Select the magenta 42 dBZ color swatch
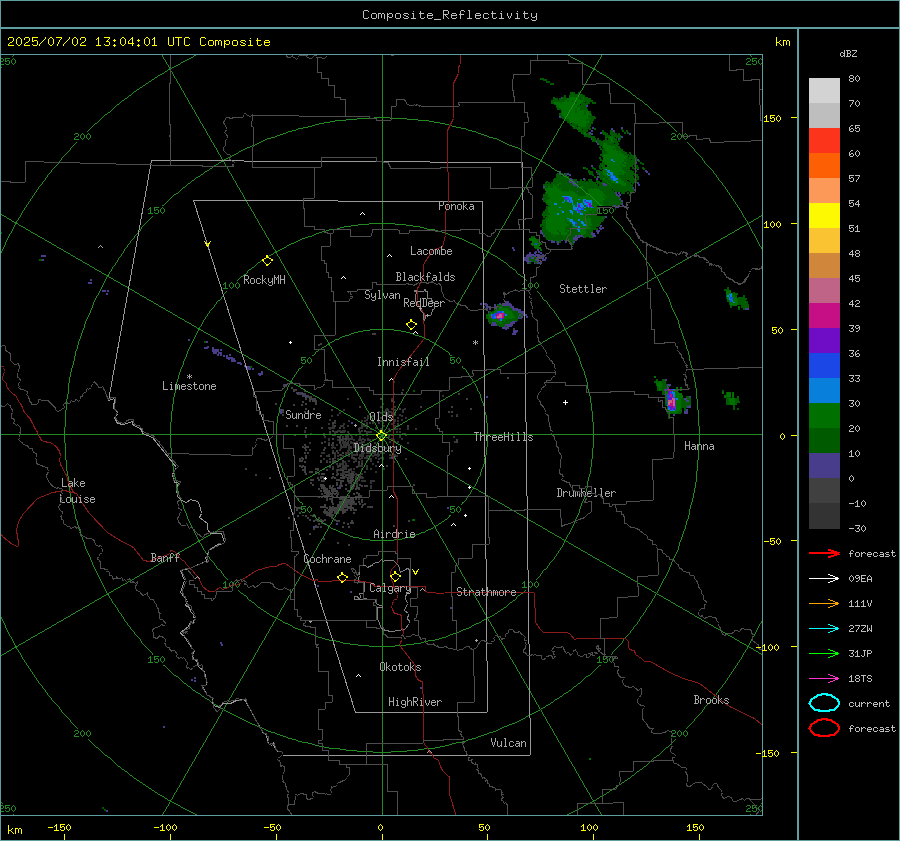Screen dimensions: 900x841 824,315
